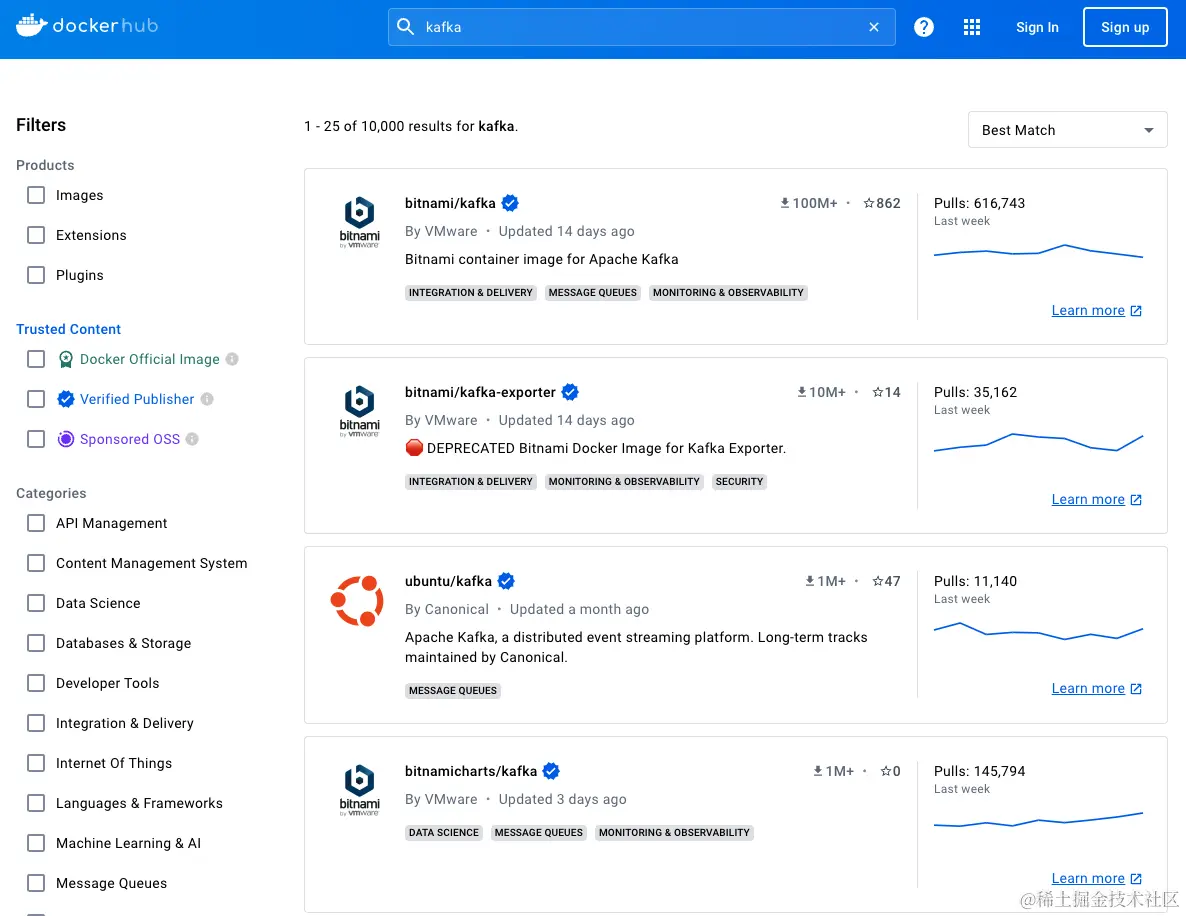Enable the Images product filter
The width and height of the screenshot is (1186, 916).
(x=36, y=195)
